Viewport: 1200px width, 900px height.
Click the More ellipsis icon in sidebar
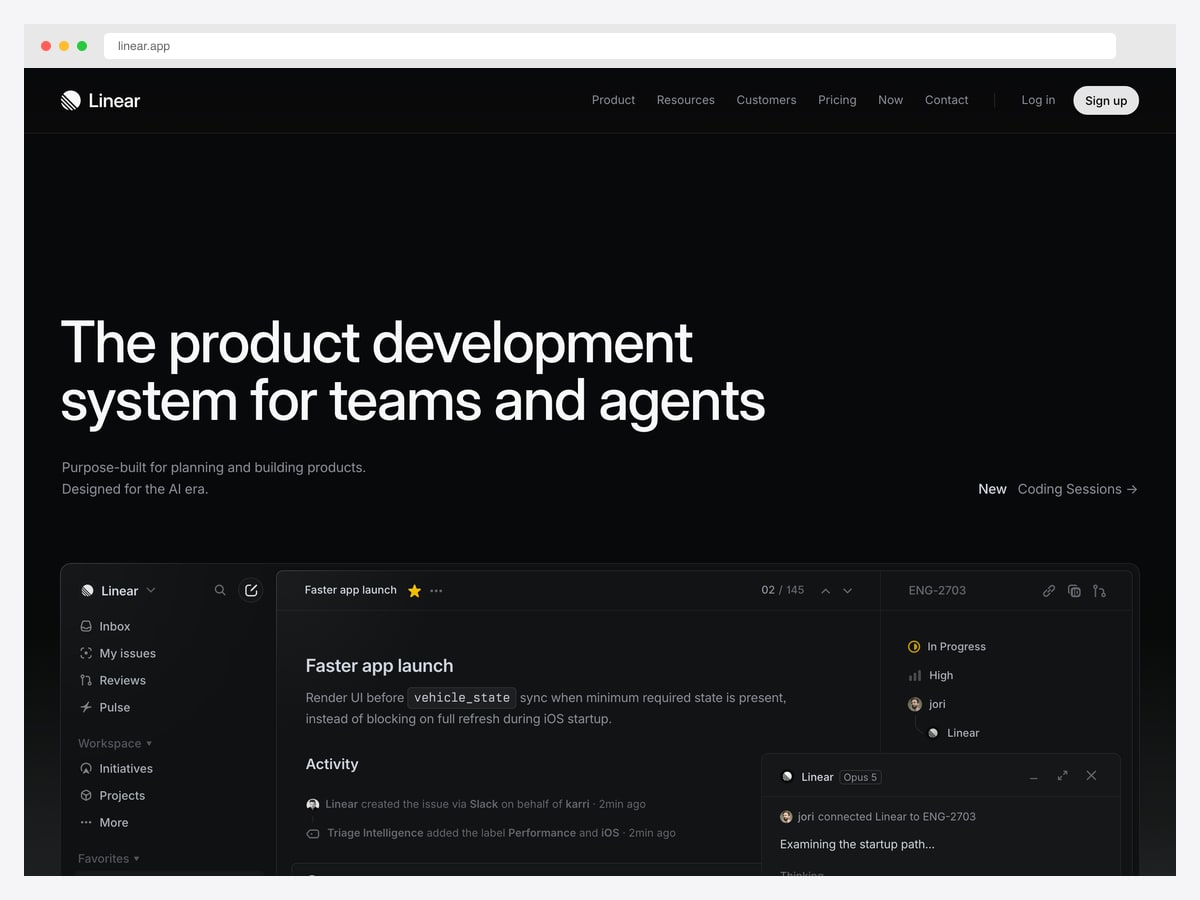click(86, 823)
